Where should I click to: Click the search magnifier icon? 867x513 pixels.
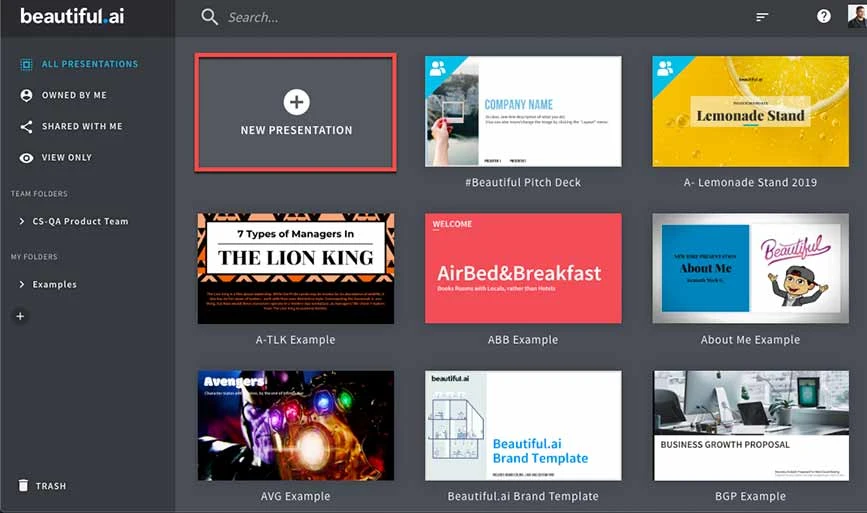click(x=209, y=17)
